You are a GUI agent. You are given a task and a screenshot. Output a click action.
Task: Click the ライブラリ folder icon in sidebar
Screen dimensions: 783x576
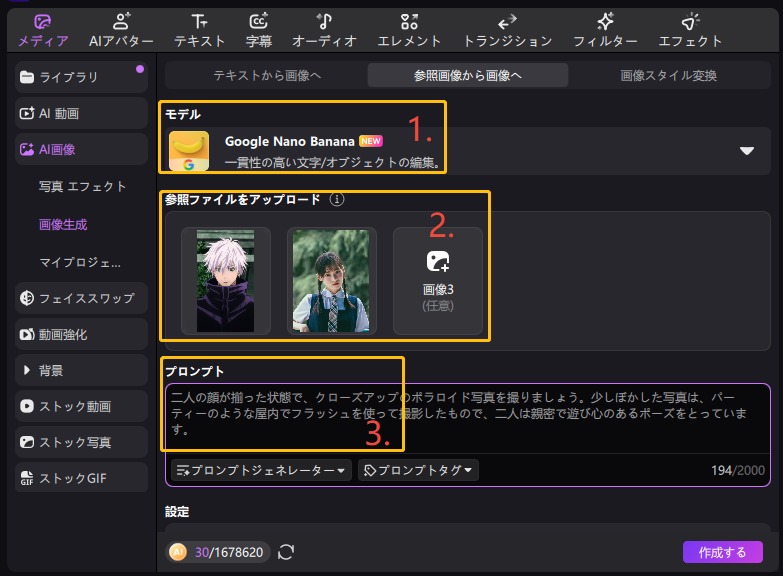pyautogui.click(x=26, y=77)
